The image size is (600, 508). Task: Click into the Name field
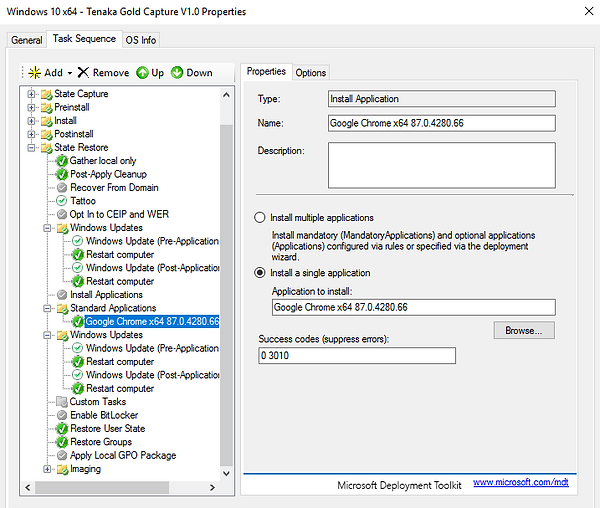(442, 123)
